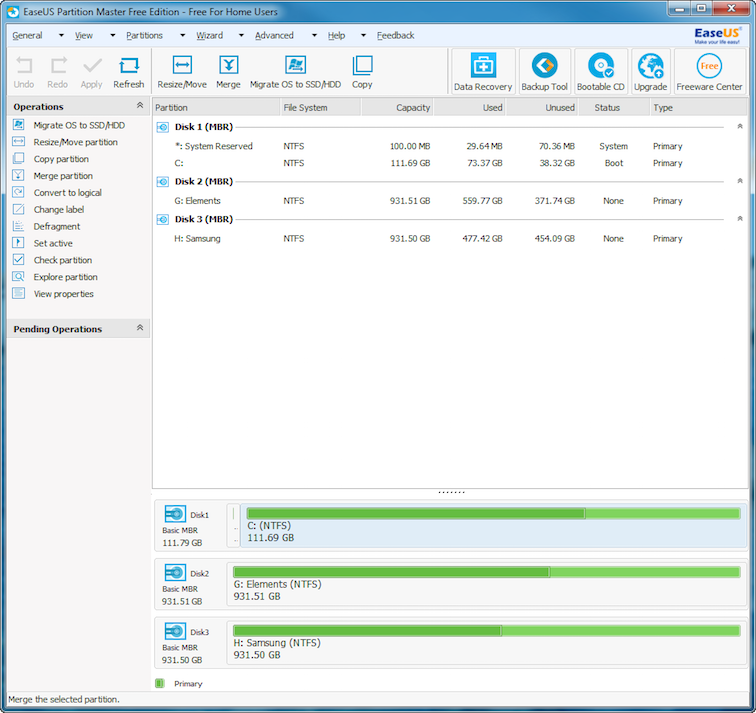Open the General menu
The width and height of the screenshot is (756, 713).
tap(27, 36)
